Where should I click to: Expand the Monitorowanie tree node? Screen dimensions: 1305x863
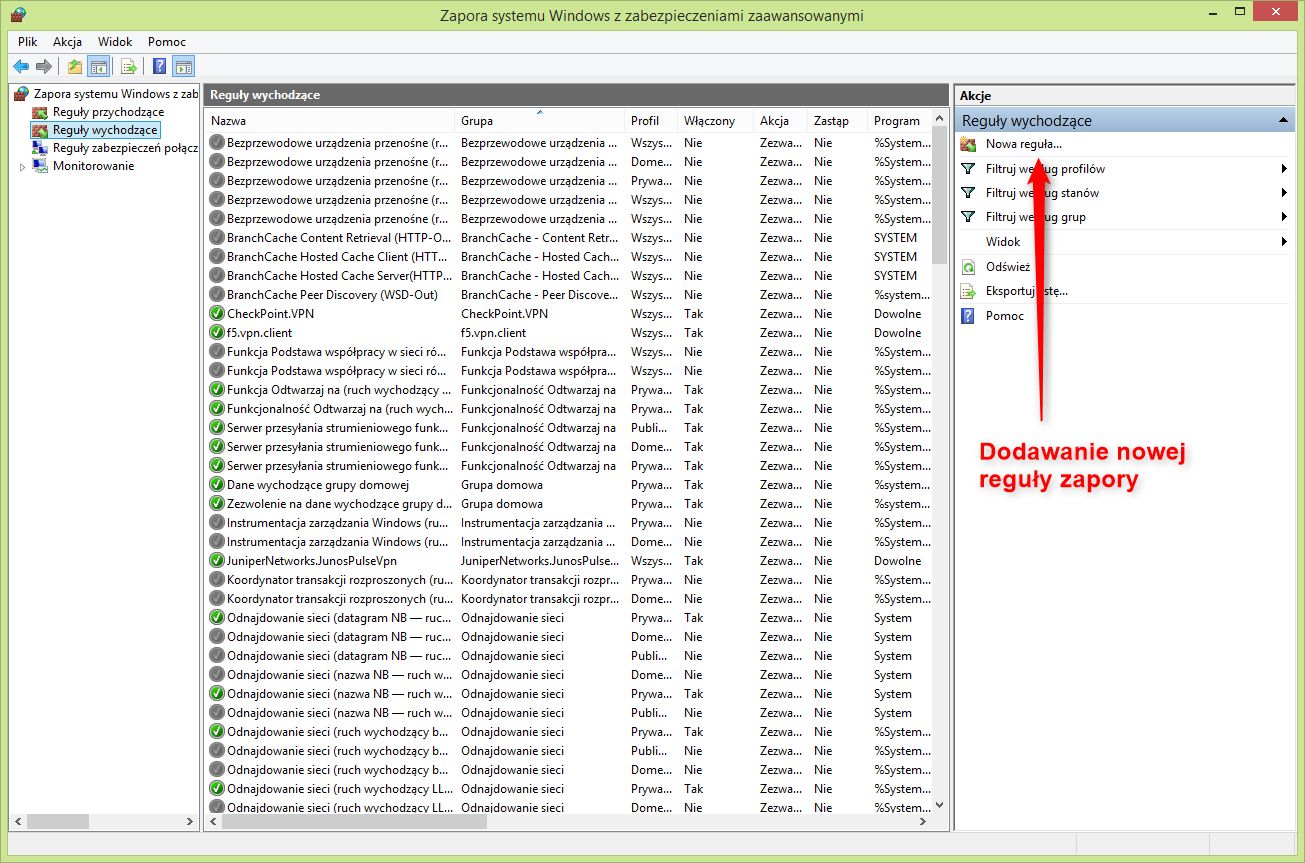22,167
